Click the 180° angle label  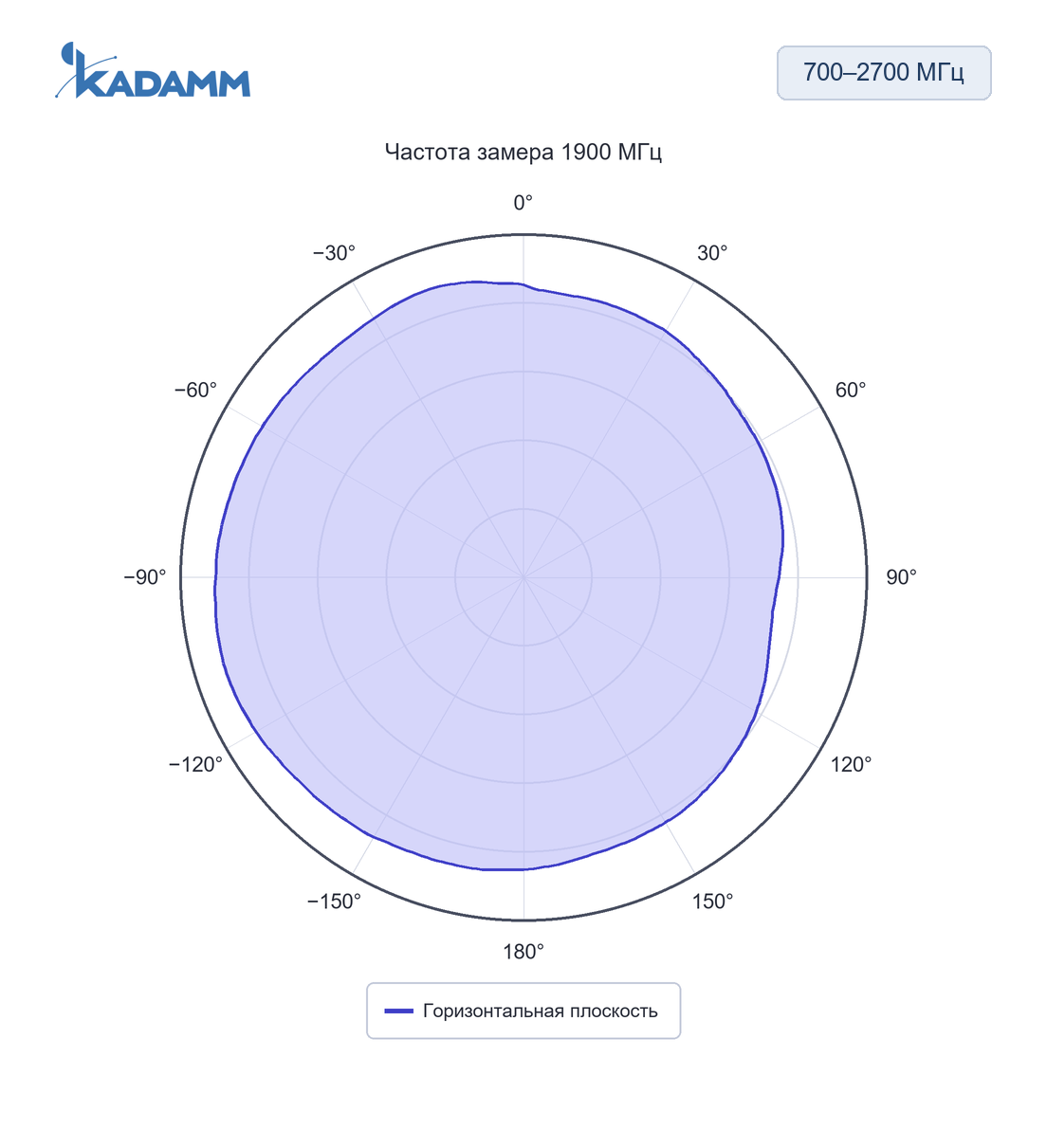click(x=523, y=952)
